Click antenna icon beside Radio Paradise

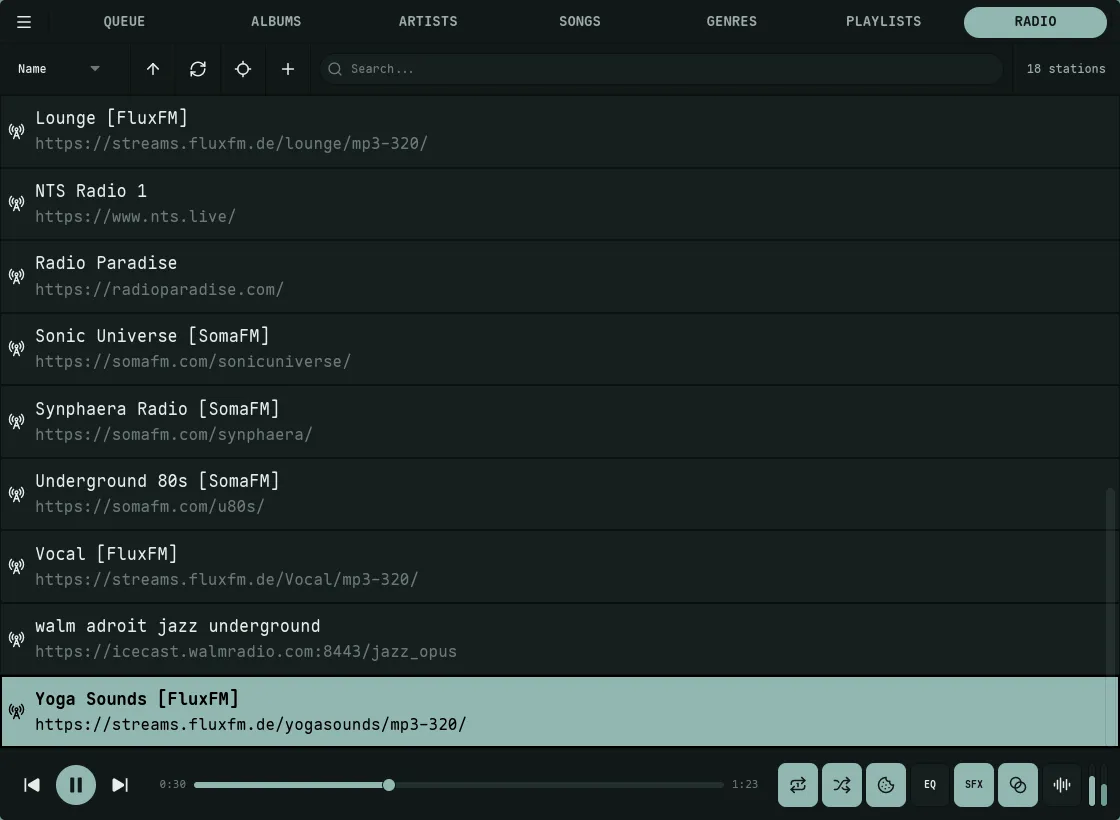point(16,276)
